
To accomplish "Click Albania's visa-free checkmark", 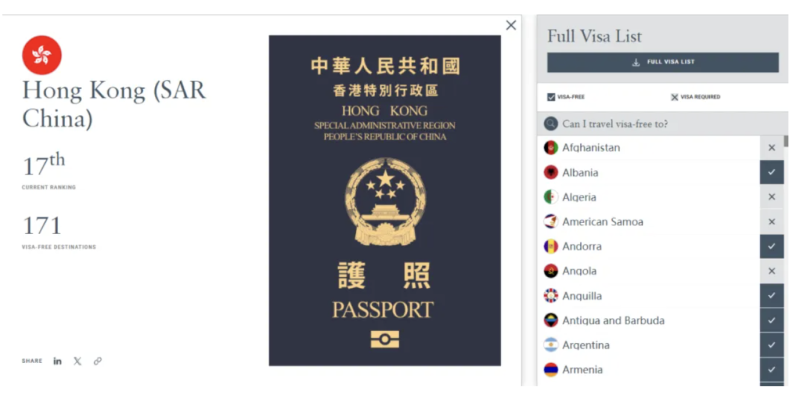I will 771,172.
